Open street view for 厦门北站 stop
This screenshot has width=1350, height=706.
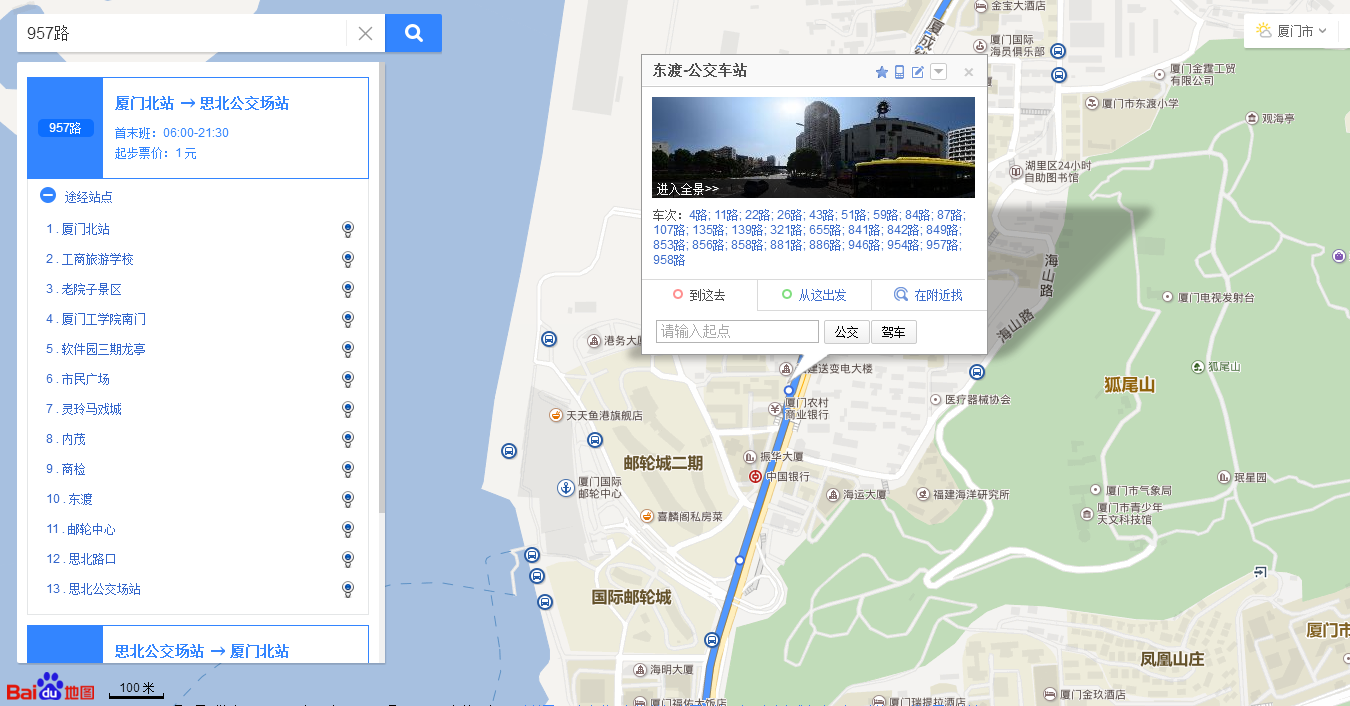pos(347,229)
